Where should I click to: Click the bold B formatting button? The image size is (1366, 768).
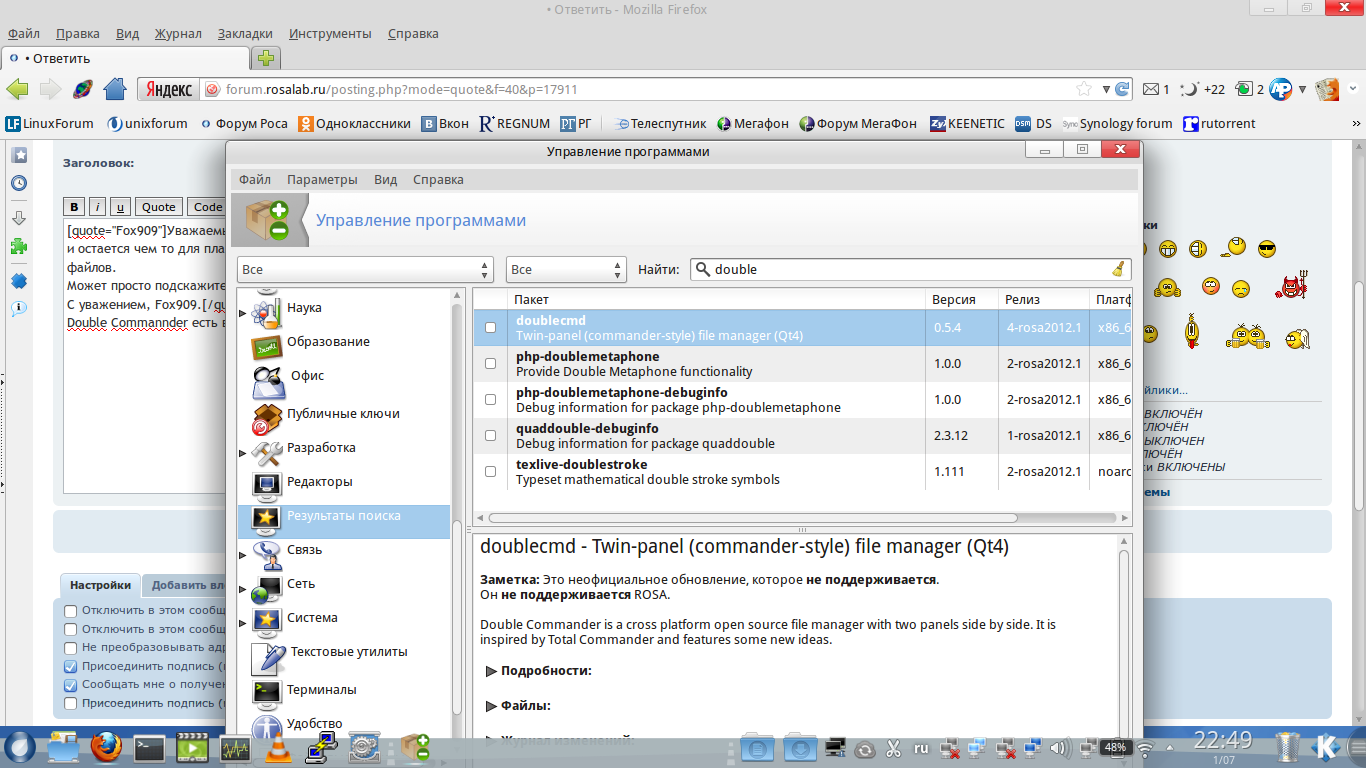(74, 207)
